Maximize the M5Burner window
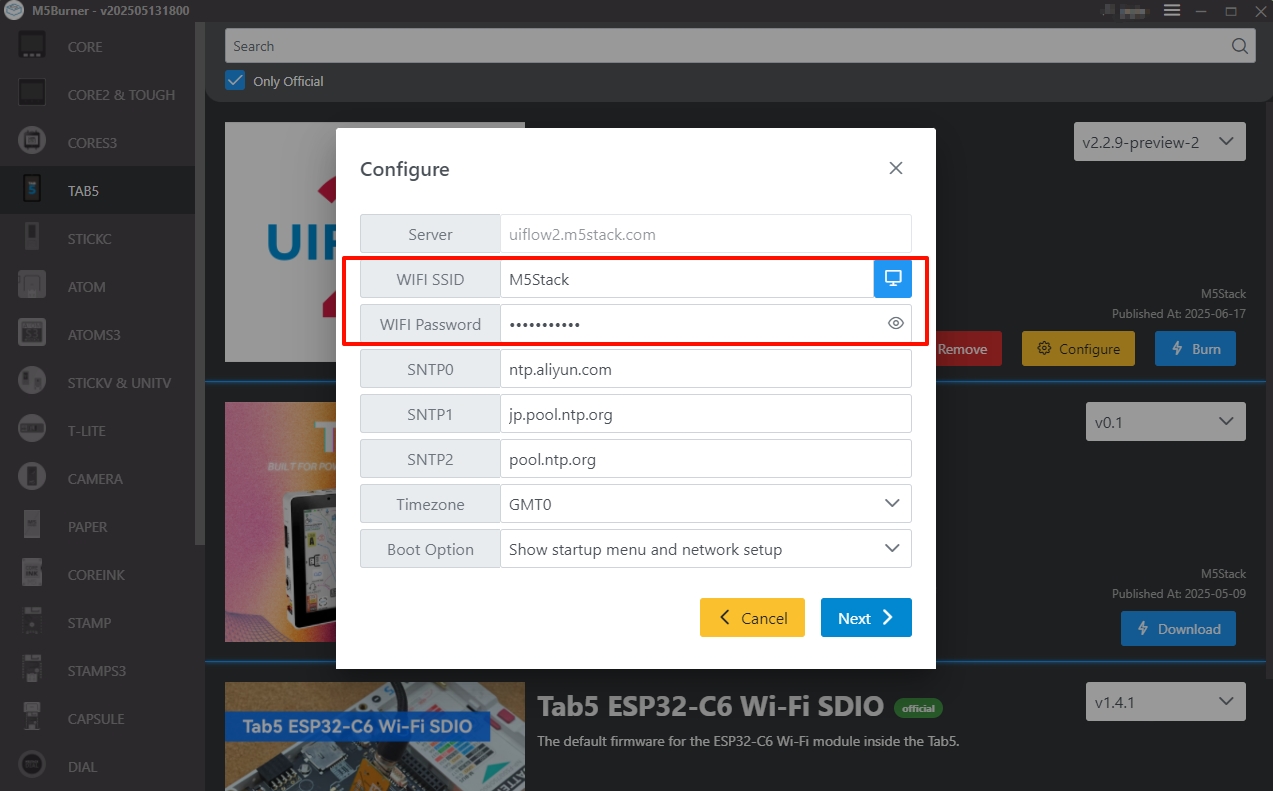This screenshot has height=791, width=1273. (1231, 10)
